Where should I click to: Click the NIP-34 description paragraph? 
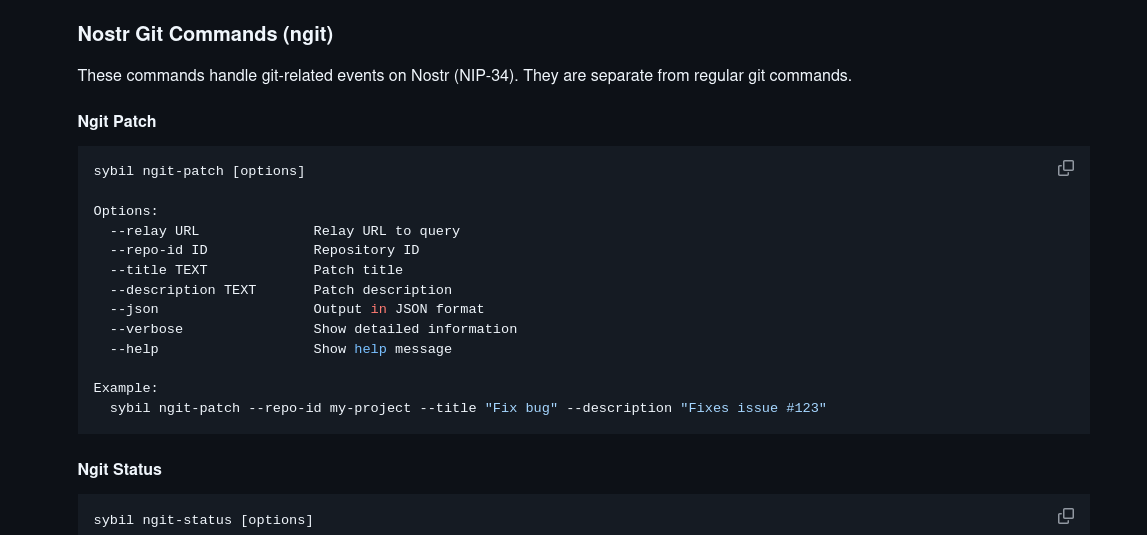[465, 76]
